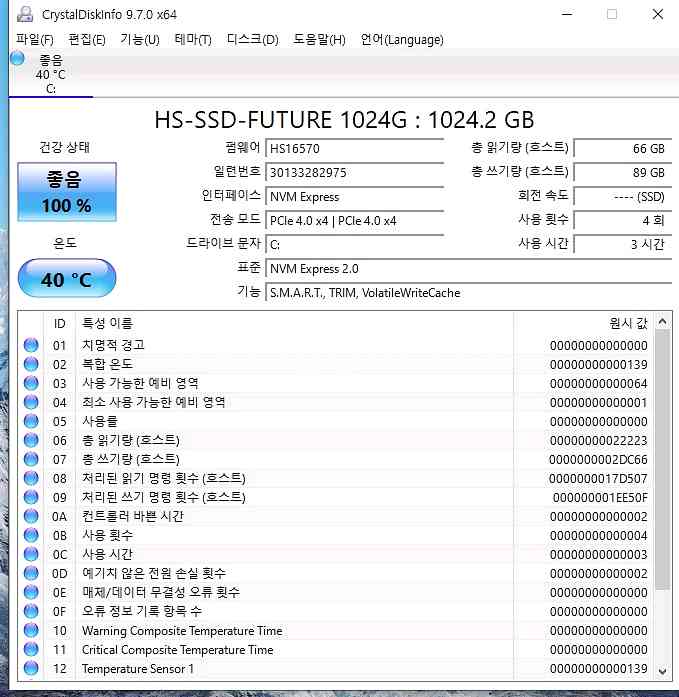The image size is (679, 697).
Task: Click the 특성 이름 column header
Action: pos(294,324)
